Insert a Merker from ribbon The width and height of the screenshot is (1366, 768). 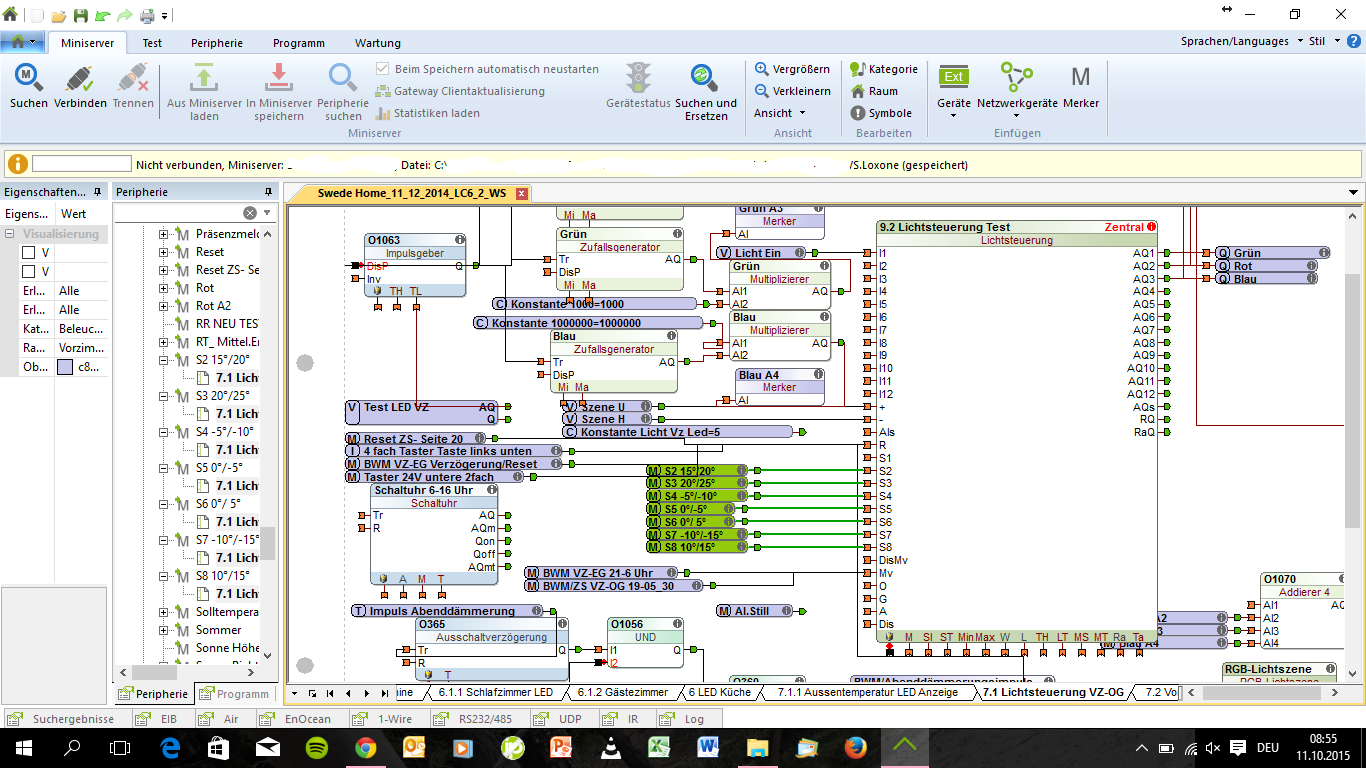1080,78
